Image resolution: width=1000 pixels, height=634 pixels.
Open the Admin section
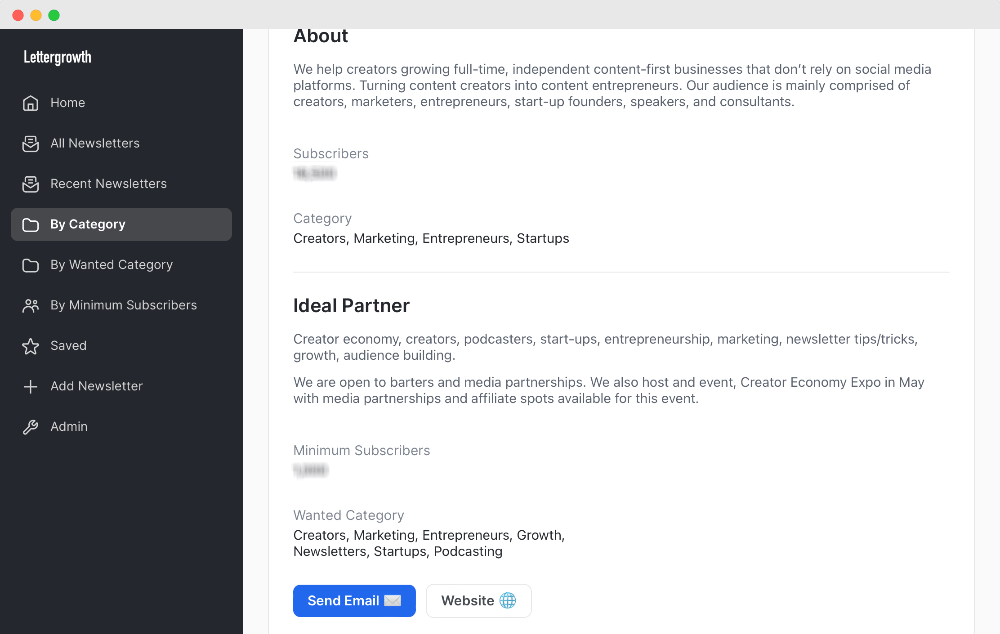coord(69,427)
